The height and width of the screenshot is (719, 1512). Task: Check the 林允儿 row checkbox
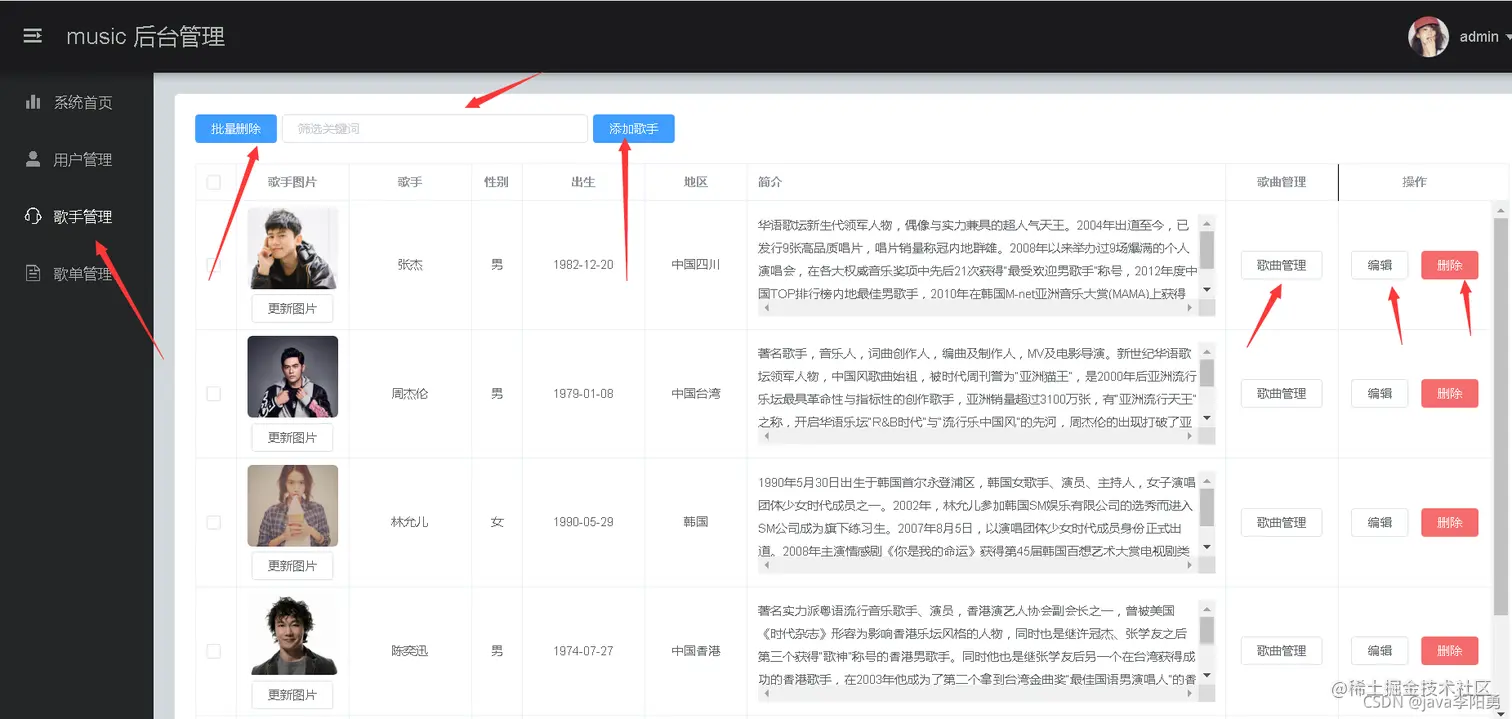[213, 522]
